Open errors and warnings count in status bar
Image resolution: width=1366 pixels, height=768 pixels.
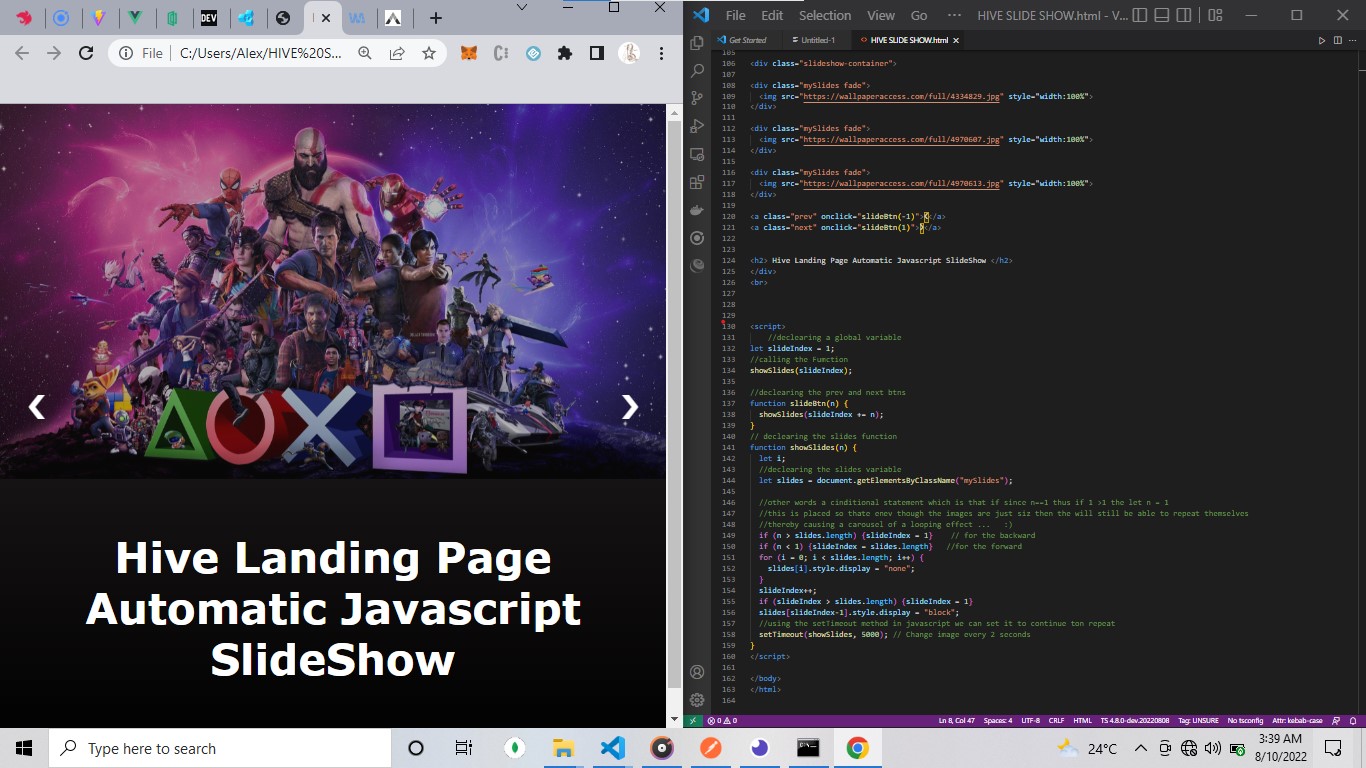(x=722, y=720)
